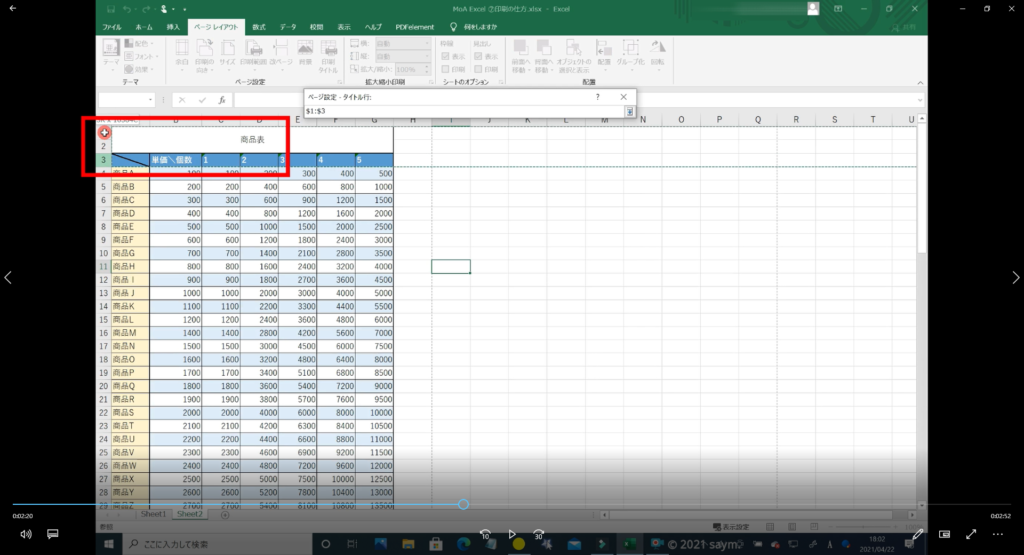1024x555 pixels.
Task: Switch to the 数式 (Formulas) ribbon tab
Action: pyautogui.click(x=259, y=27)
